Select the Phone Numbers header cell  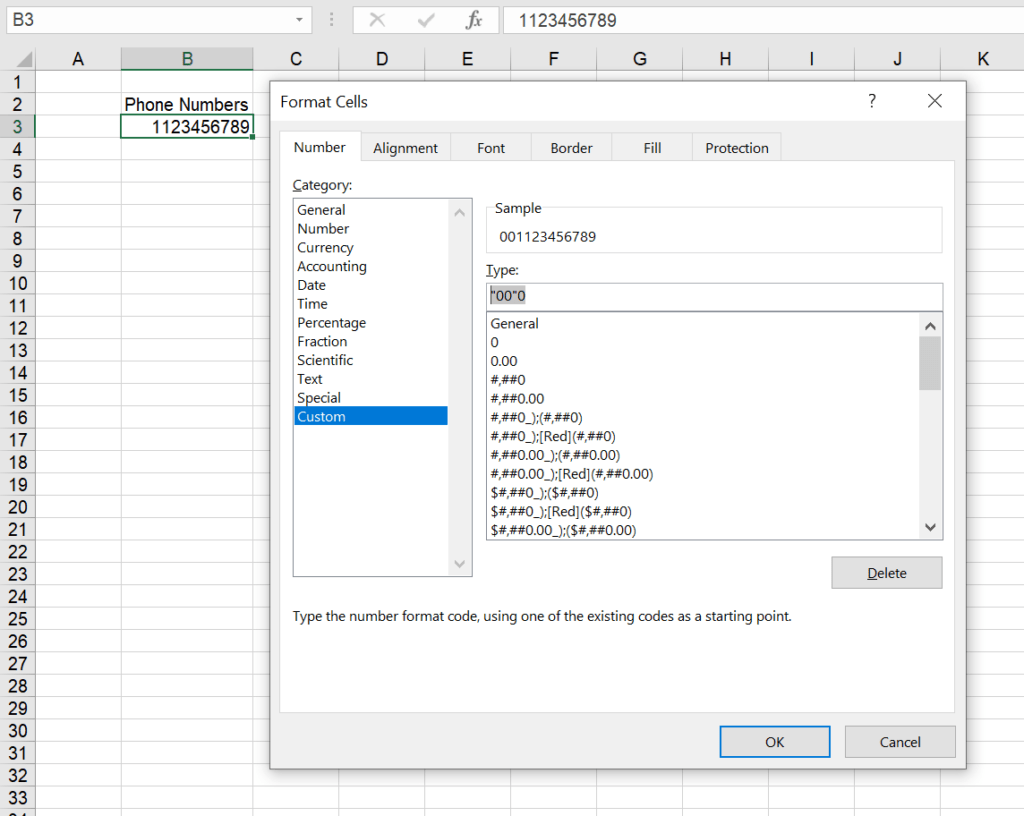pyautogui.click(x=187, y=104)
